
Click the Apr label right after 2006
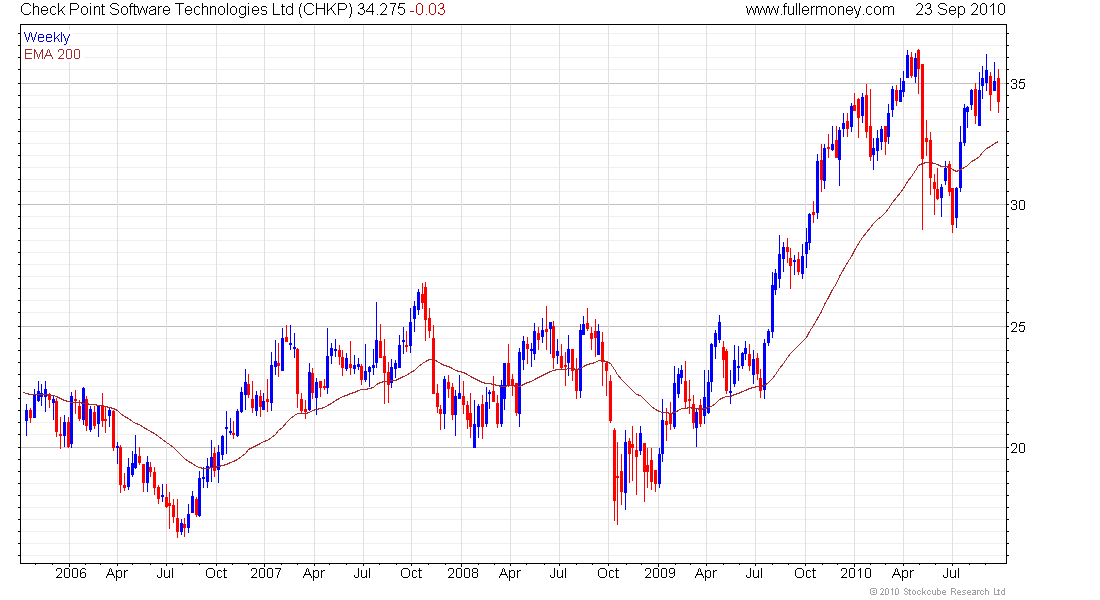point(117,573)
